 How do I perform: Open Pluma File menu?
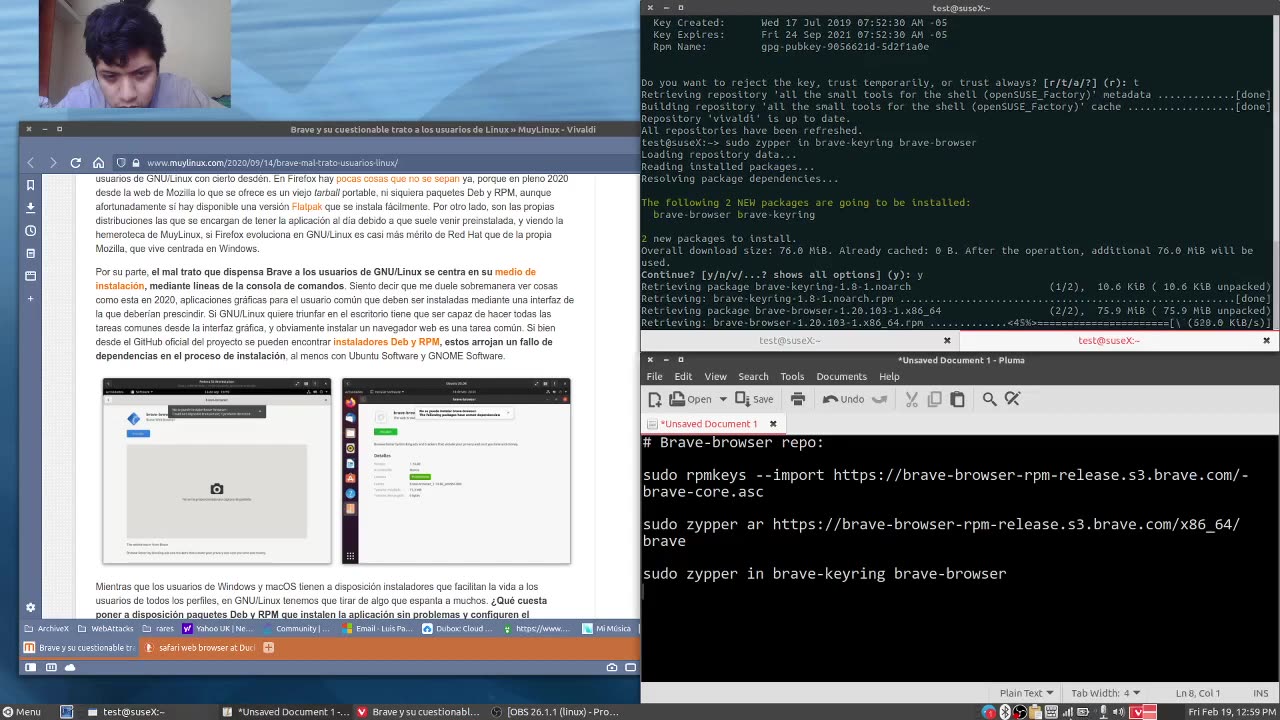point(654,376)
